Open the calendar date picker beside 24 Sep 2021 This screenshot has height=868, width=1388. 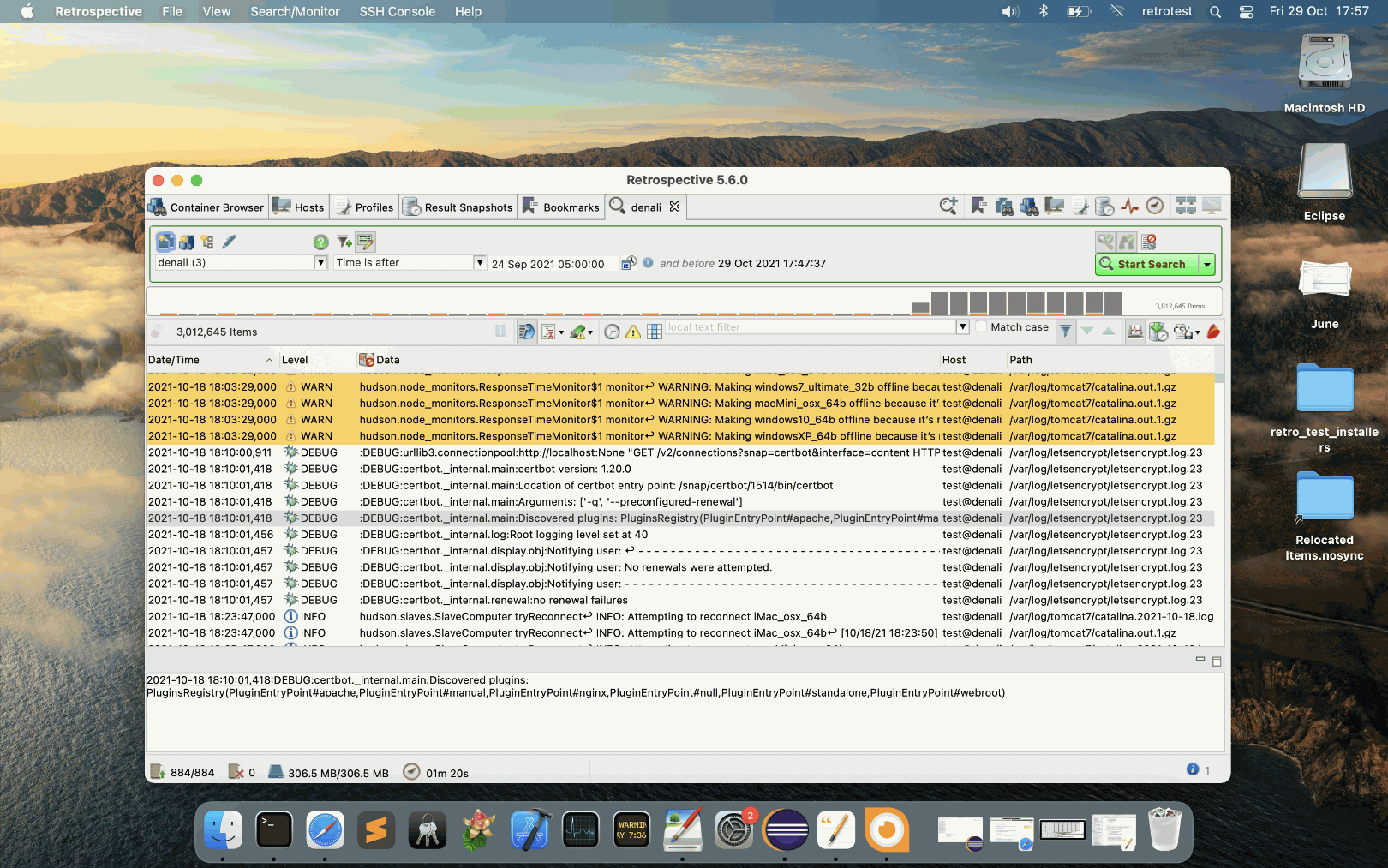click(629, 263)
